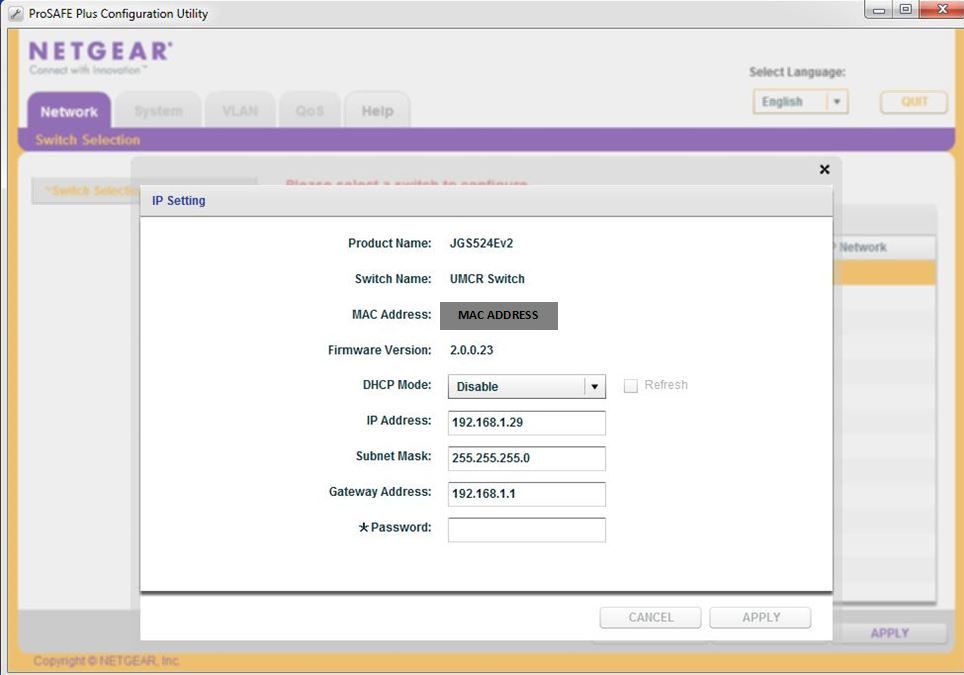Click the wrench icon in title bar
The width and height of the screenshot is (964, 675).
click(15, 14)
